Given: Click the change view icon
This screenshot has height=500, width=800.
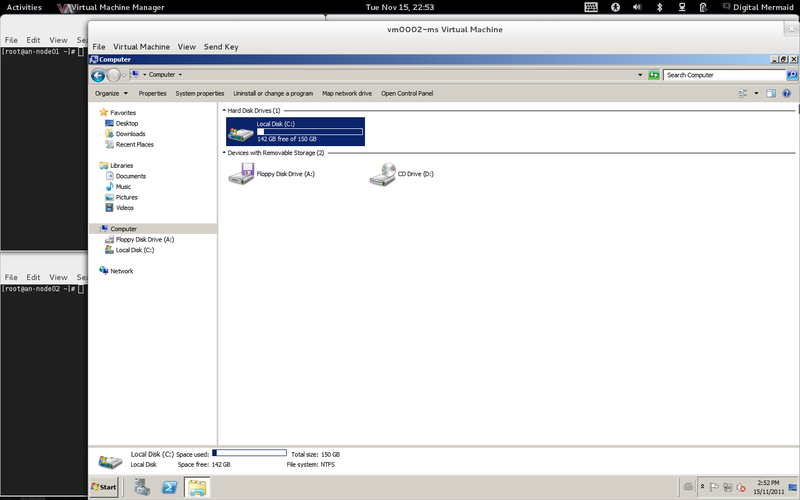Looking at the screenshot, I should 743,93.
